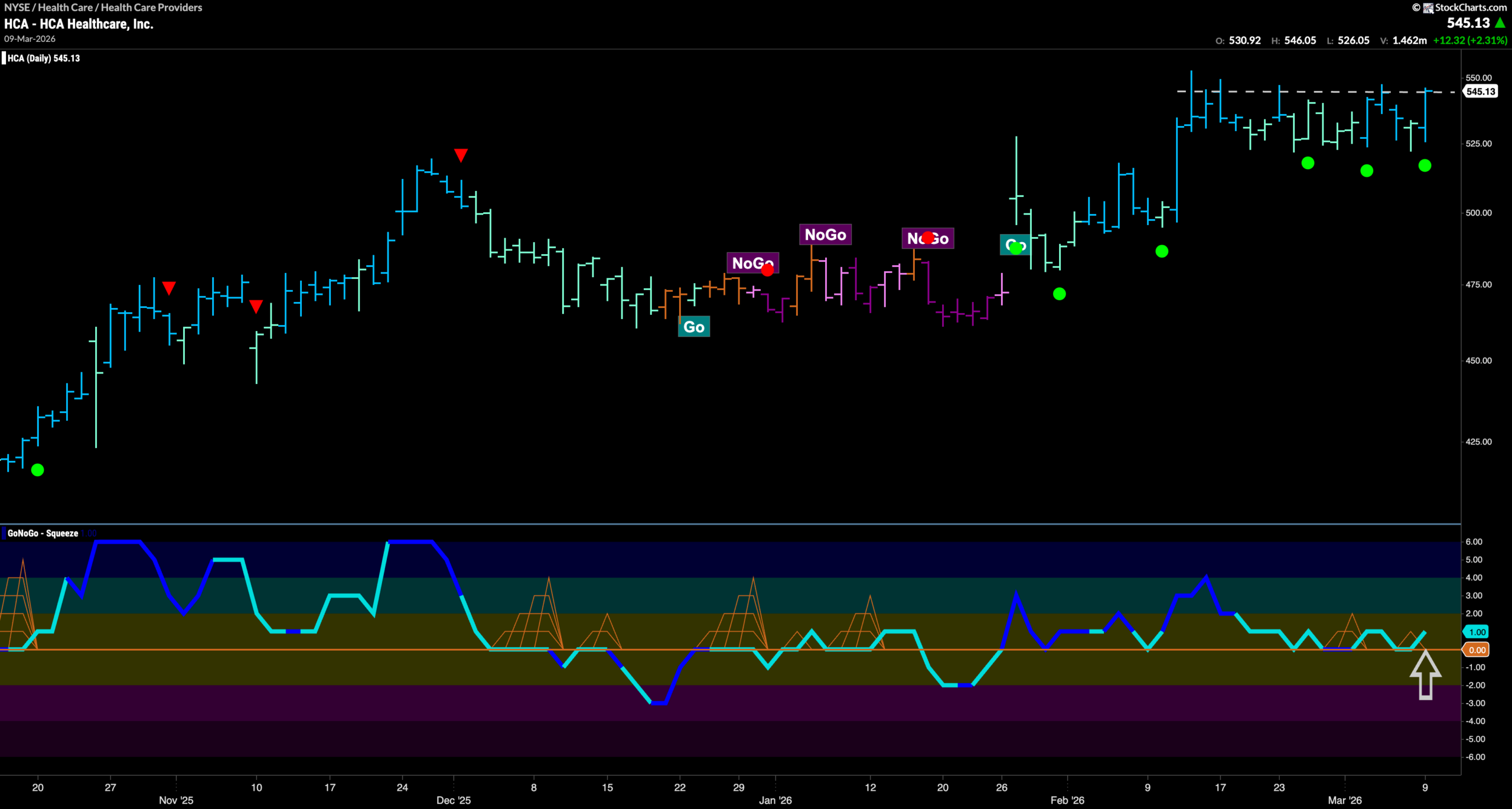Click the cyan 1.00 oscillator value tag
The width and height of the screenshot is (1512, 809).
tap(1477, 632)
